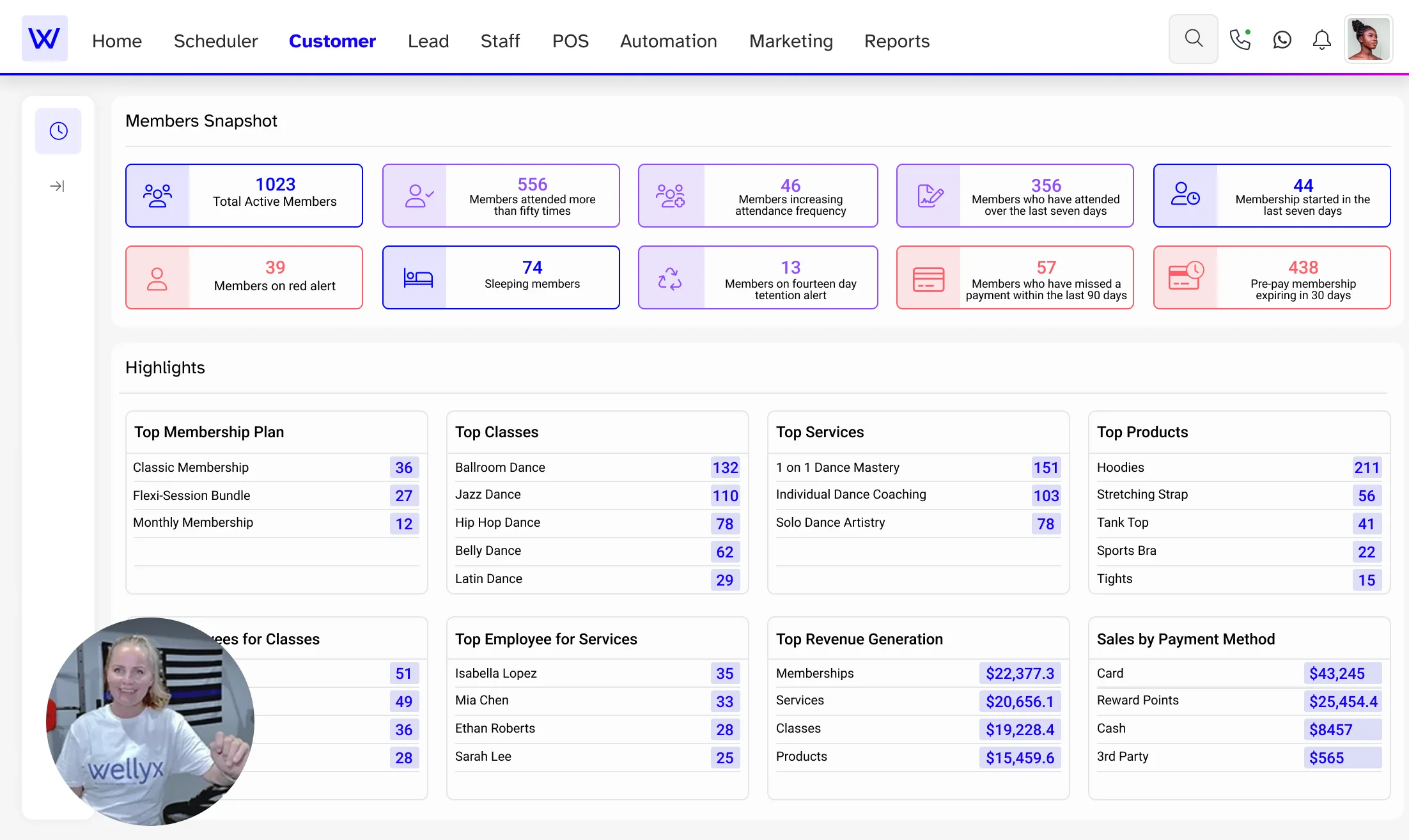
Task: Click the Ballroom Dance class row
Action: 500,467
